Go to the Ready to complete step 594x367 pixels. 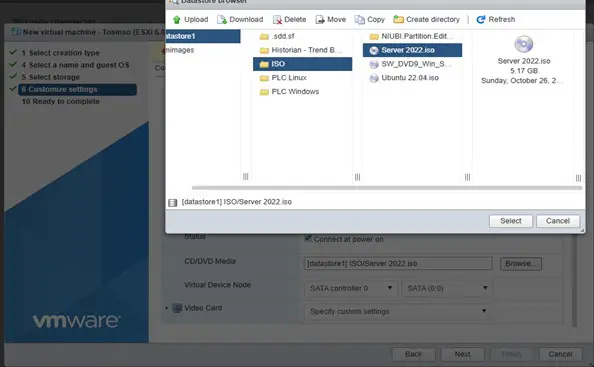click(x=61, y=102)
